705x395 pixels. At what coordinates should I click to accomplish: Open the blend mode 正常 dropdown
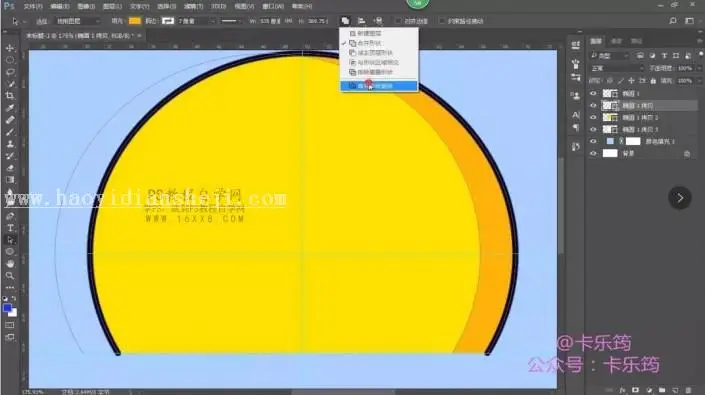pos(616,68)
